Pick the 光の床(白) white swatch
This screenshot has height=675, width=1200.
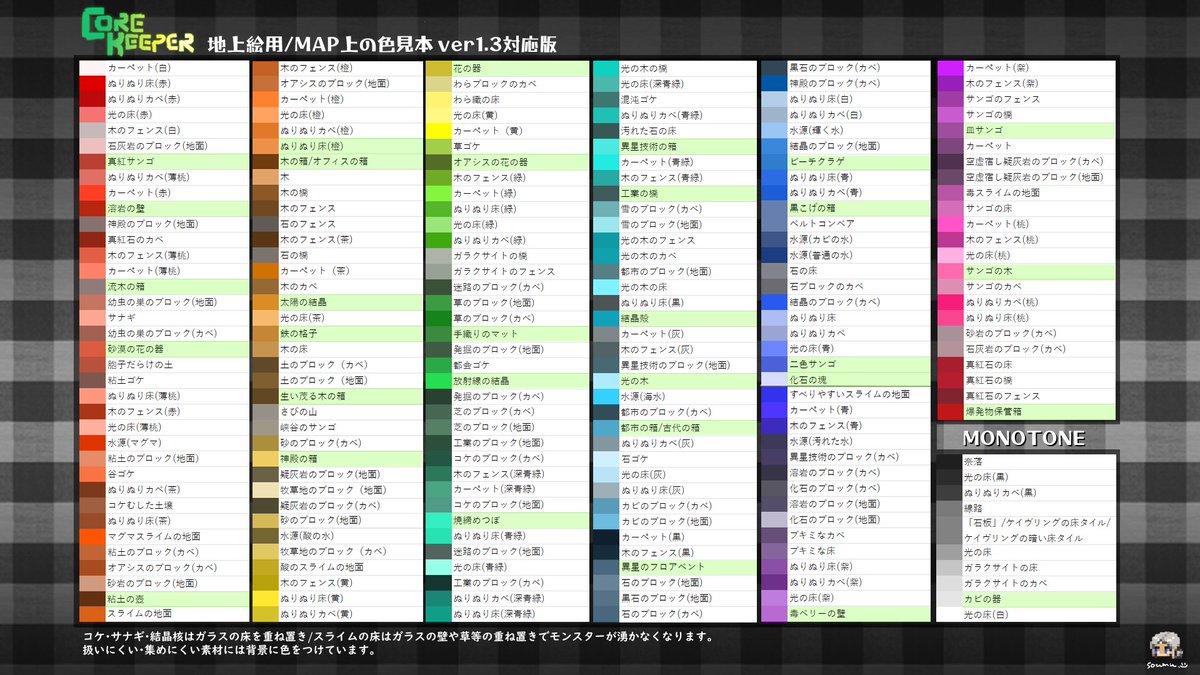click(x=950, y=615)
